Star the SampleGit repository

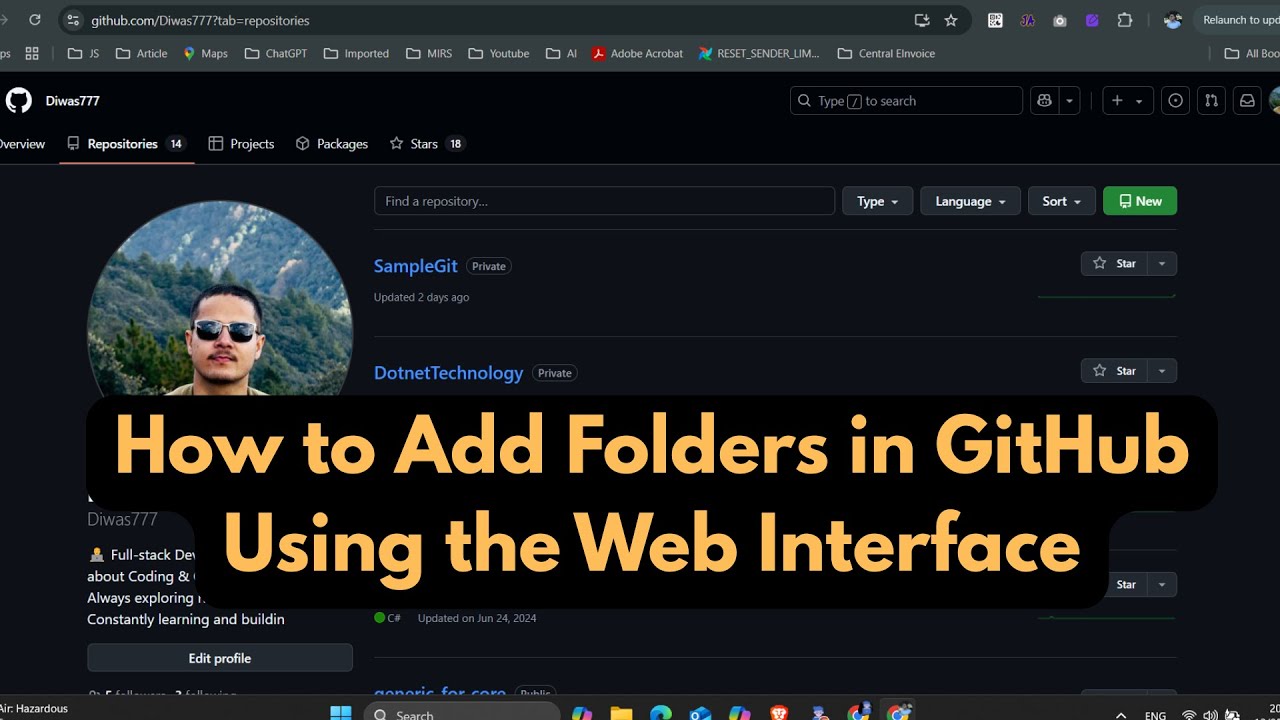pos(1114,263)
